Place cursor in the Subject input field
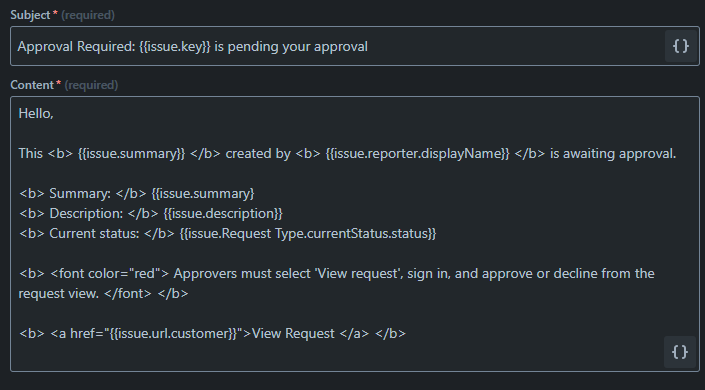 337,46
